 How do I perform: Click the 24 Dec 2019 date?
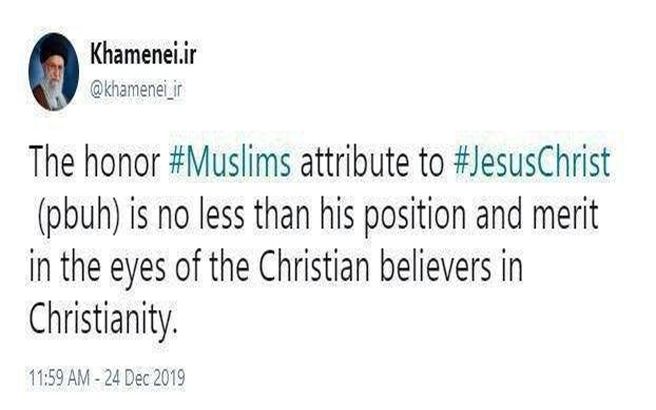(145, 378)
